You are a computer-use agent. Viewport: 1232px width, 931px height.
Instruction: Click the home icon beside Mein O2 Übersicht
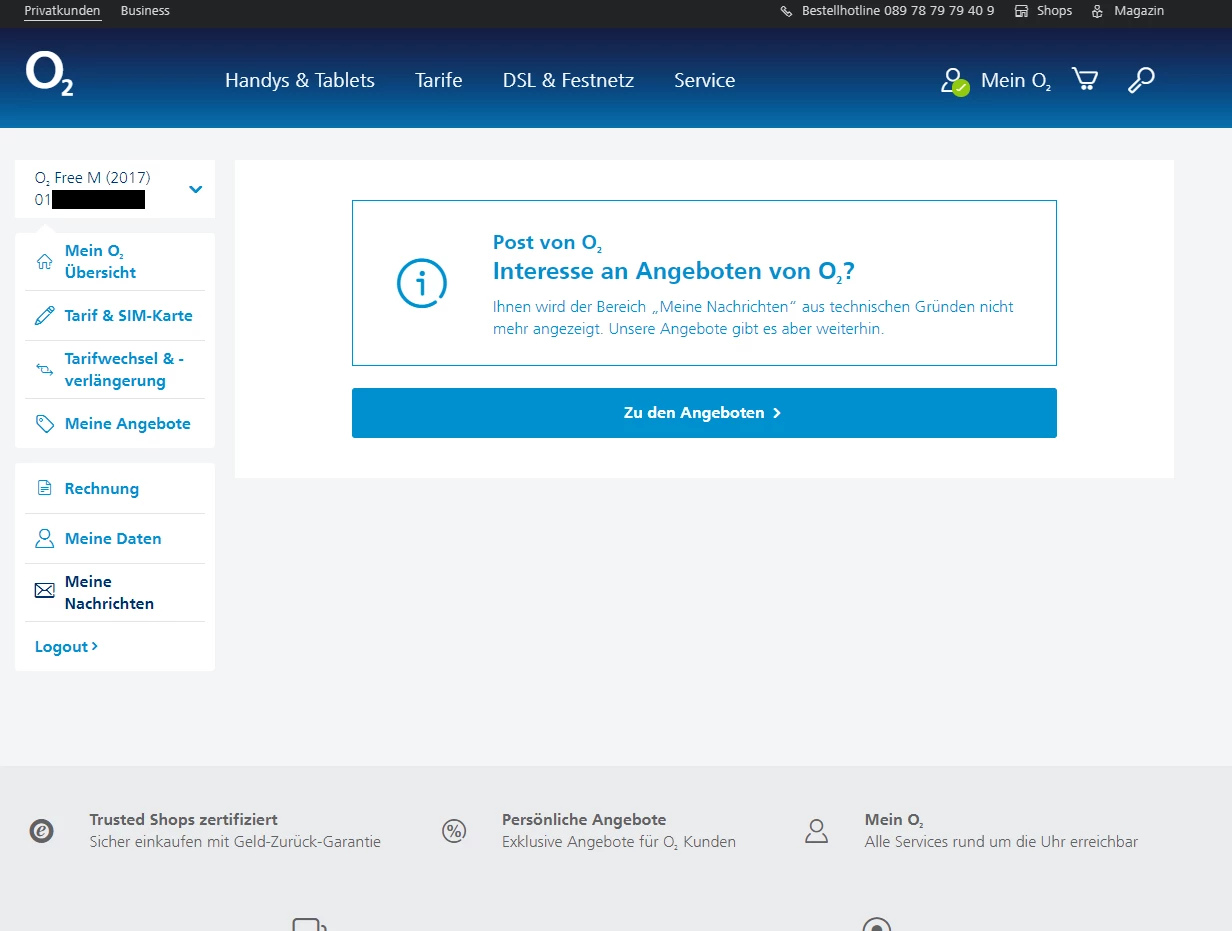[44, 262]
